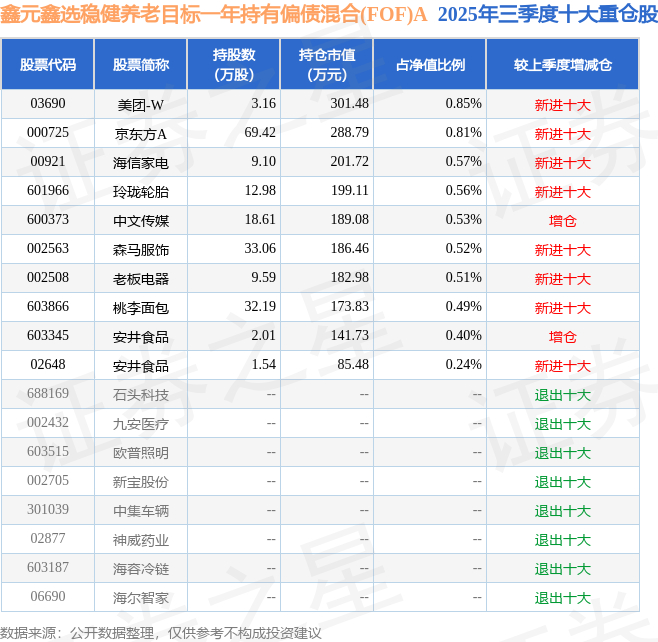Image resolution: width=658 pixels, height=642 pixels.
Task: Click the net value ratio 0.51%
Action: pyautogui.click(x=463, y=277)
